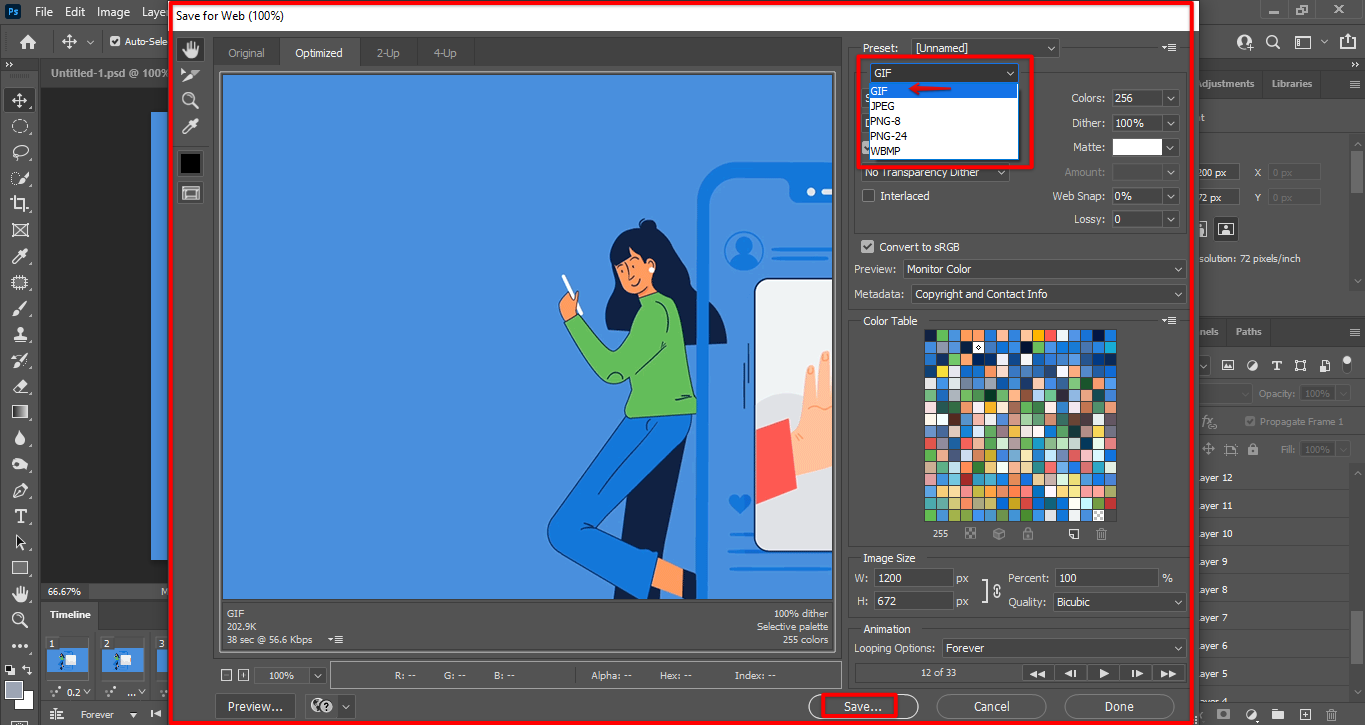Select the Hand tool in Save for Web
Viewport: 1365px width, 725px height.
[x=190, y=50]
